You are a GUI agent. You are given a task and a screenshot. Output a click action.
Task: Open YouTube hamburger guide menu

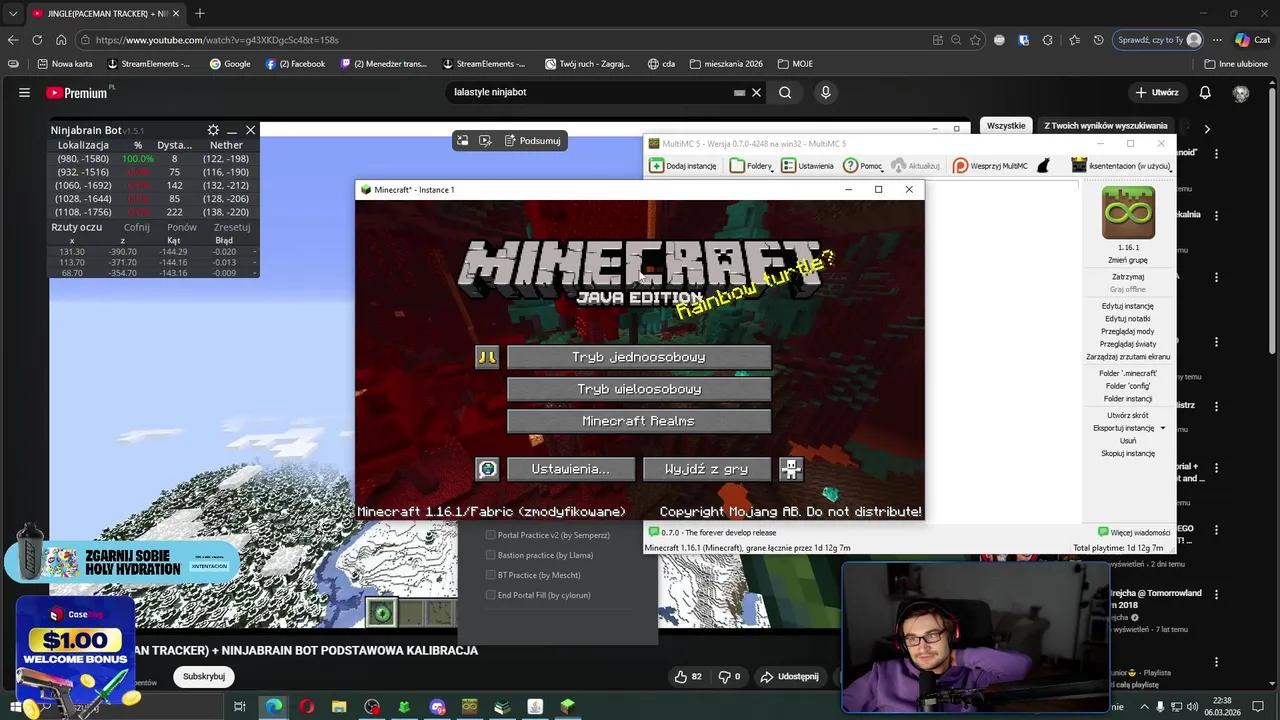click(24, 92)
